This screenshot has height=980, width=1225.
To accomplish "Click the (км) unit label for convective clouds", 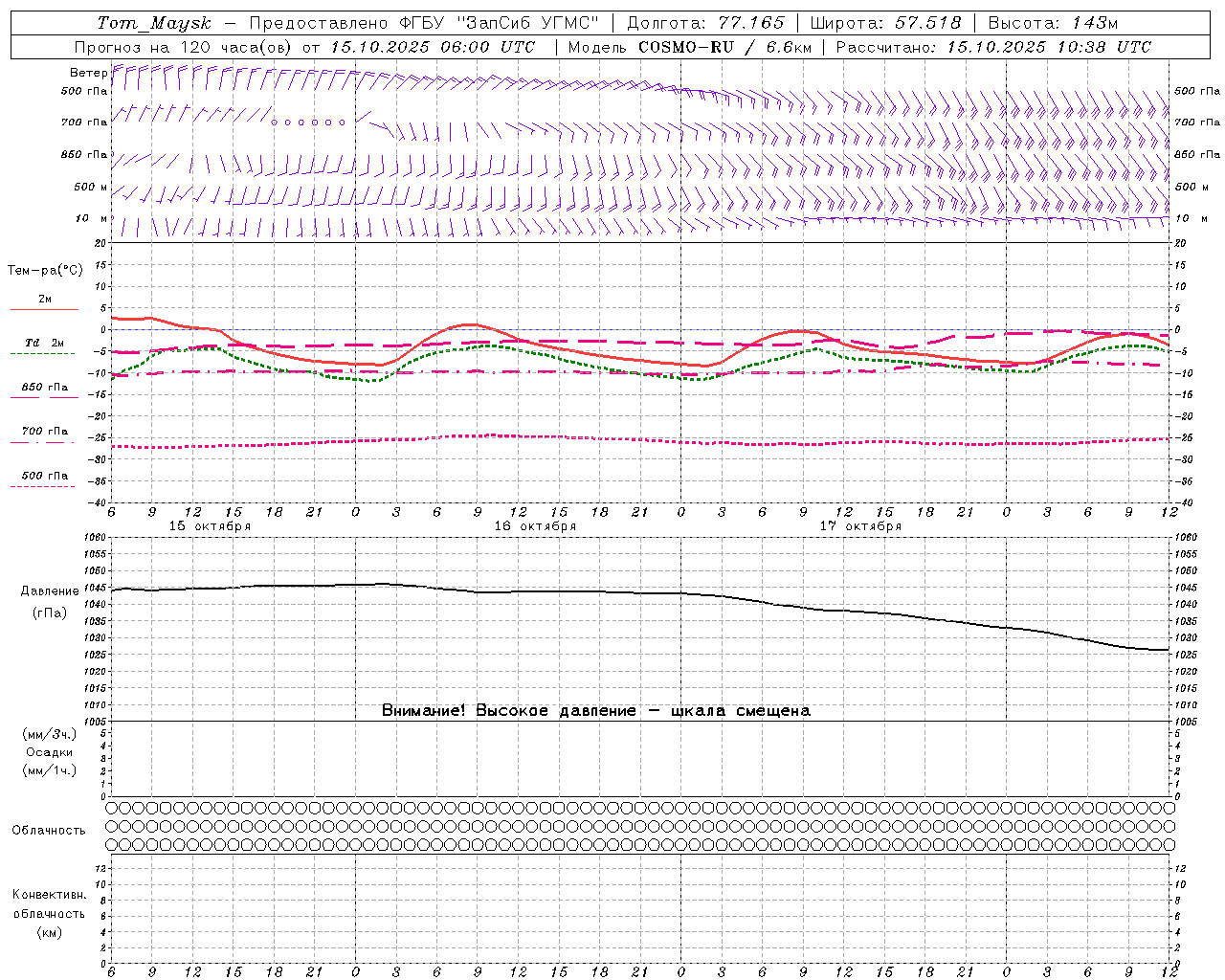I will (x=49, y=932).
